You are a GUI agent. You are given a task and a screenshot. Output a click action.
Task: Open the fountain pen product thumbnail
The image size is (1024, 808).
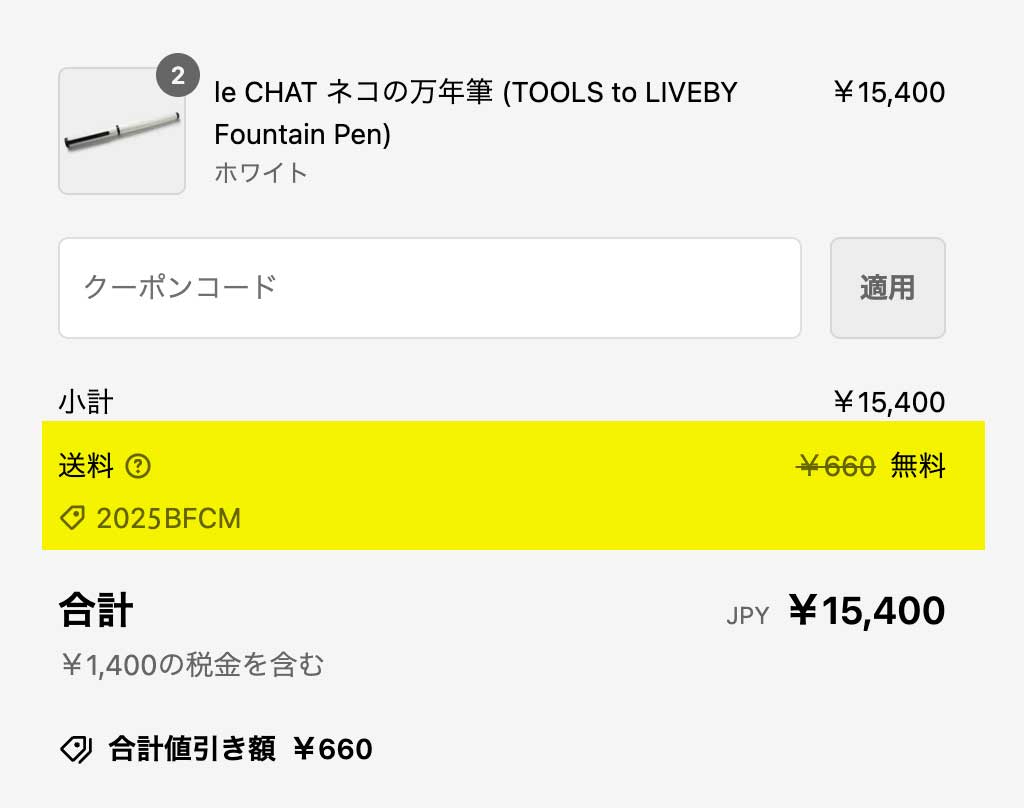click(122, 131)
